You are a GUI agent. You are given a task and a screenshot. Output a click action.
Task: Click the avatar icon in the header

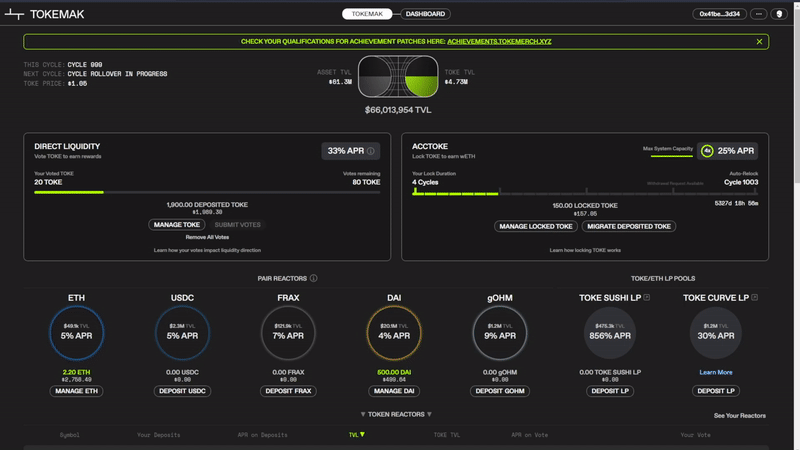779,14
